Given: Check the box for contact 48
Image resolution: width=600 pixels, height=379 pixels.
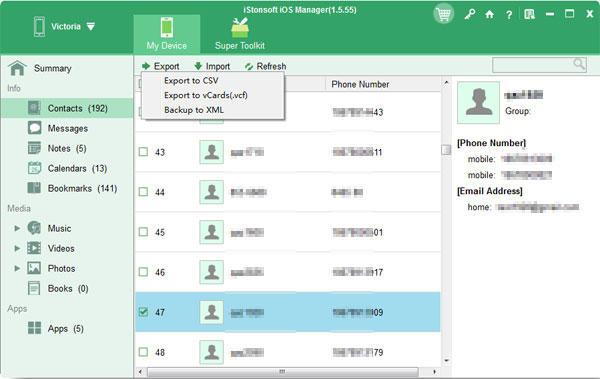Looking at the screenshot, I should (x=143, y=352).
